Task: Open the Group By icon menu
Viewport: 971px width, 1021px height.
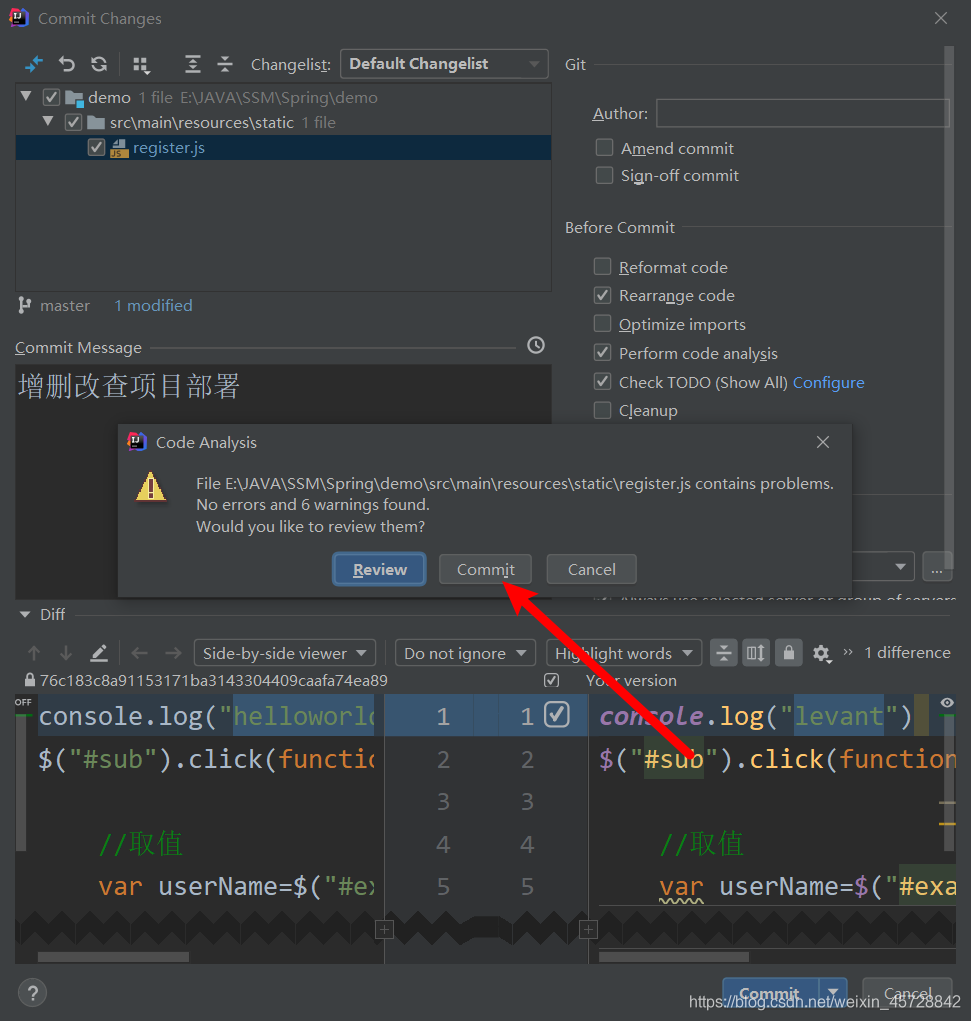Action: (x=141, y=64)
